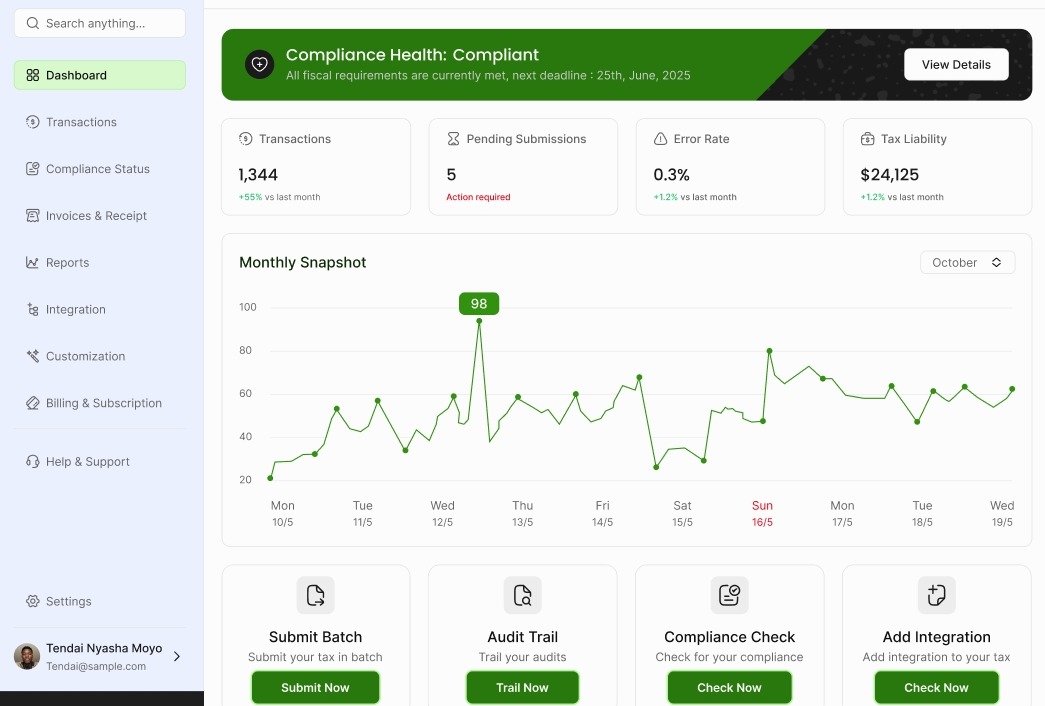Click the user profile avatar photo
Viewport: 1045px width, 706px height.
click(x=27, y=657)
